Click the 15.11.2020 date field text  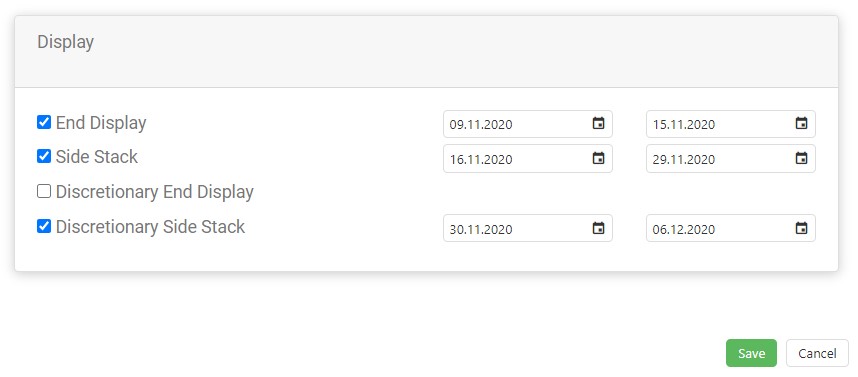683,124
